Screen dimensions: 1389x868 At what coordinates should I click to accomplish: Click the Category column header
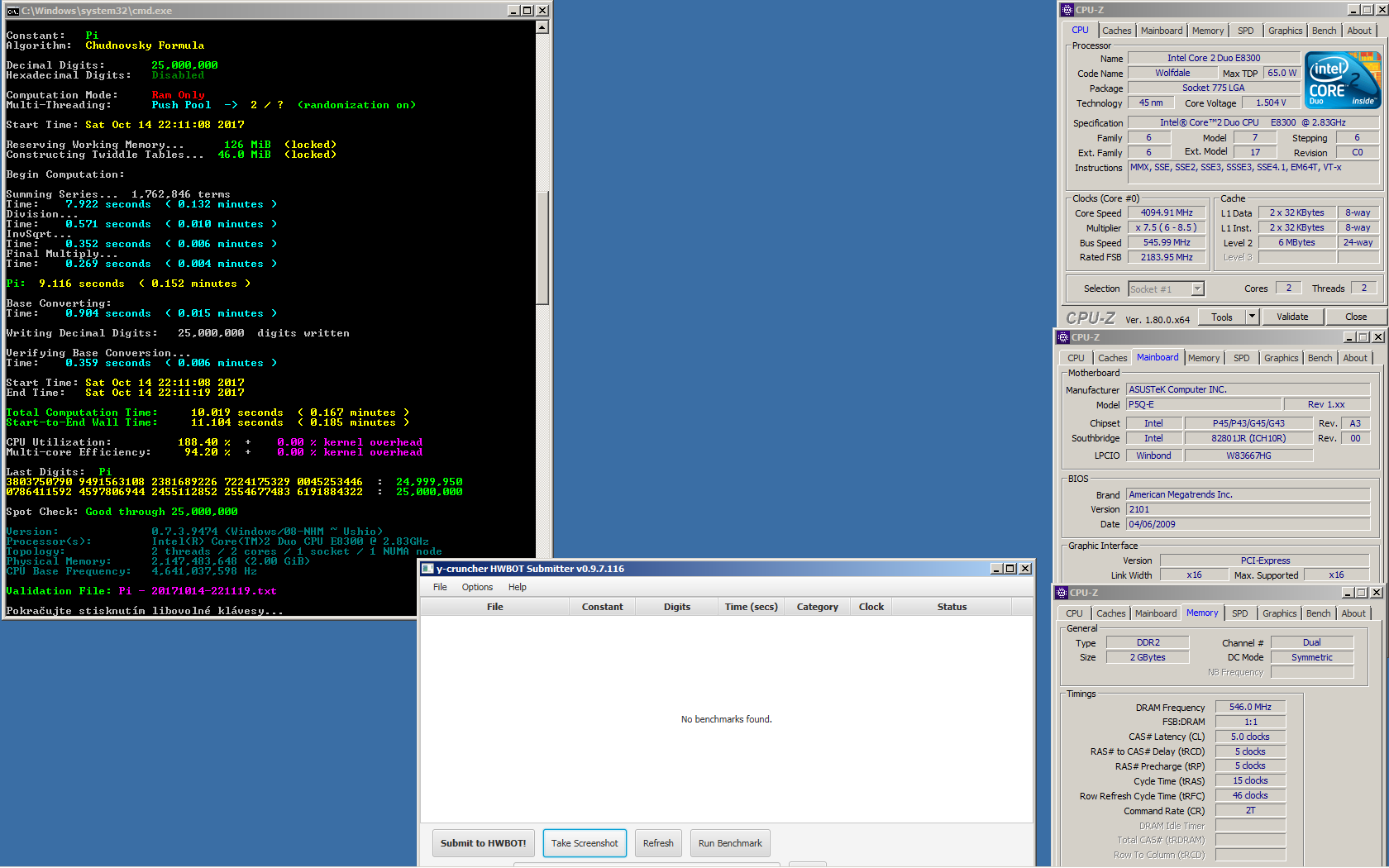click(817, 607)
